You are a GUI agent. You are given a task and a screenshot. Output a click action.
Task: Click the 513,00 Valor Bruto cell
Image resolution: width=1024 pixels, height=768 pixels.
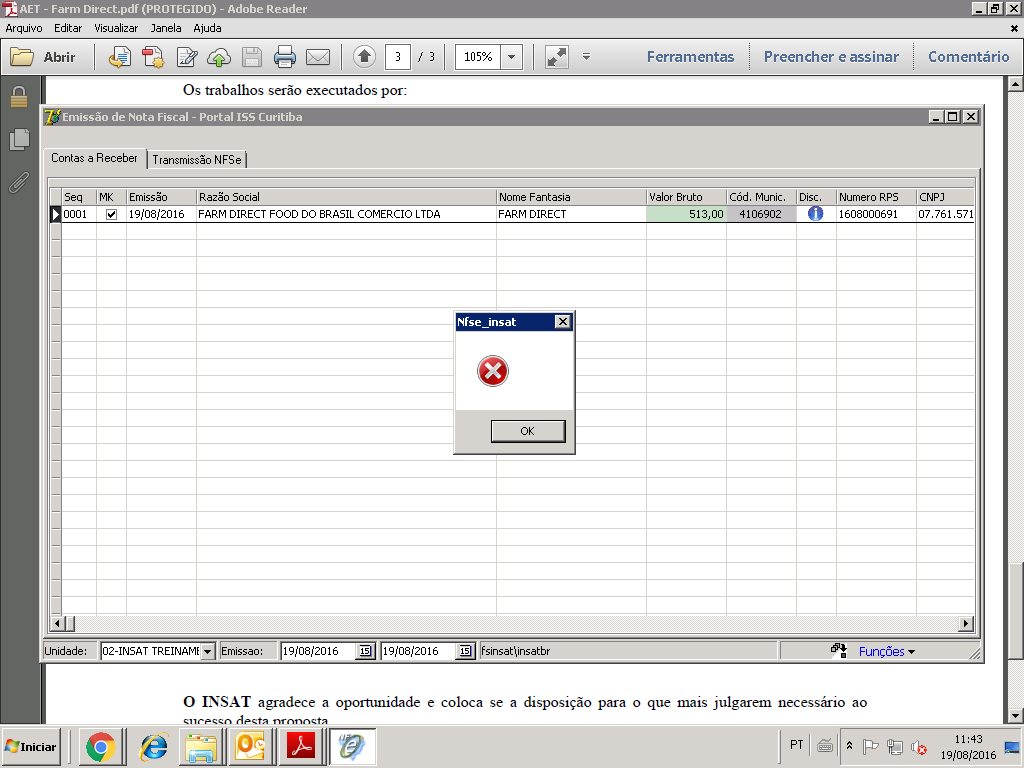686,214
